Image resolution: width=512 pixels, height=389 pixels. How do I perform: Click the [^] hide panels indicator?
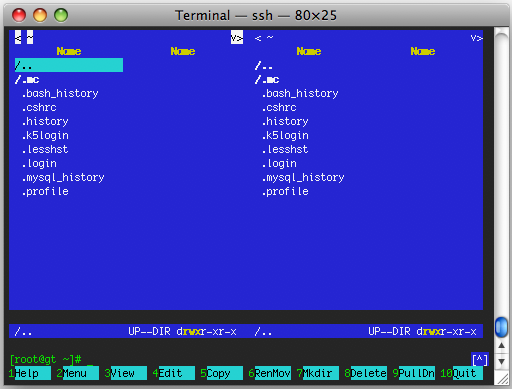pos(480,360)
